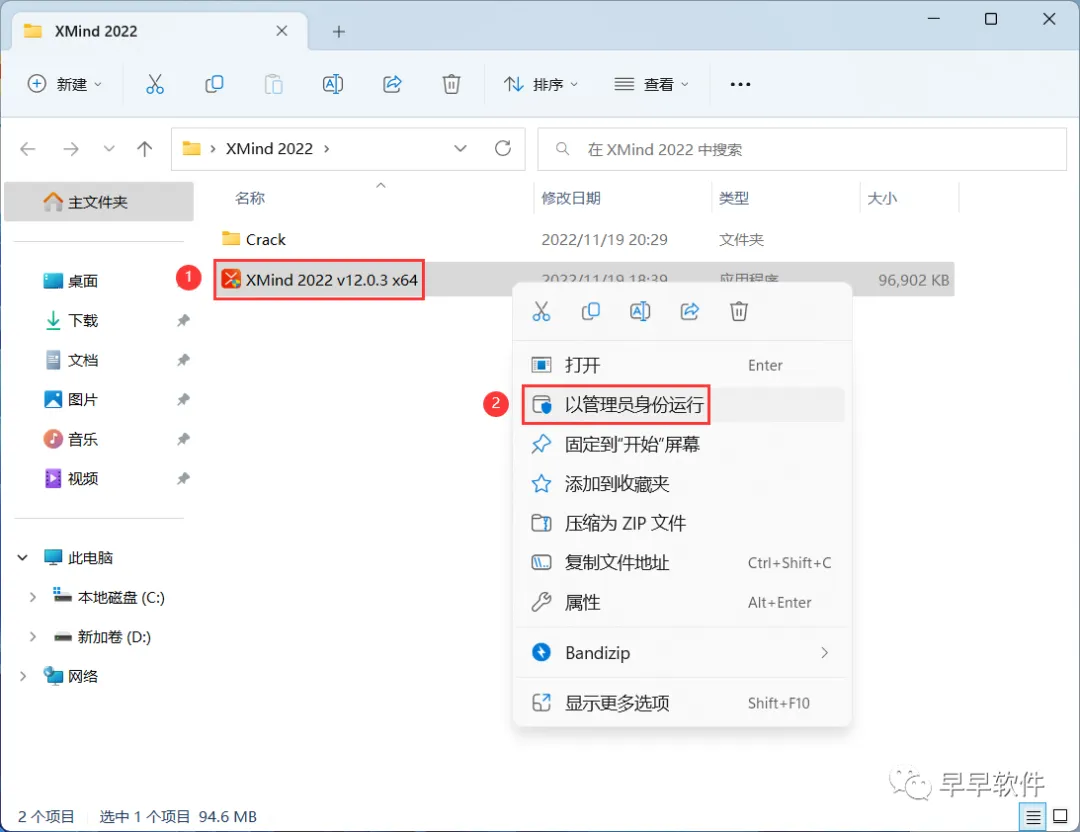Click the Cut icon in the context menu
The width and height of the screenshot is (1080, 832).
pyautogui.click(x=541, y=311)
